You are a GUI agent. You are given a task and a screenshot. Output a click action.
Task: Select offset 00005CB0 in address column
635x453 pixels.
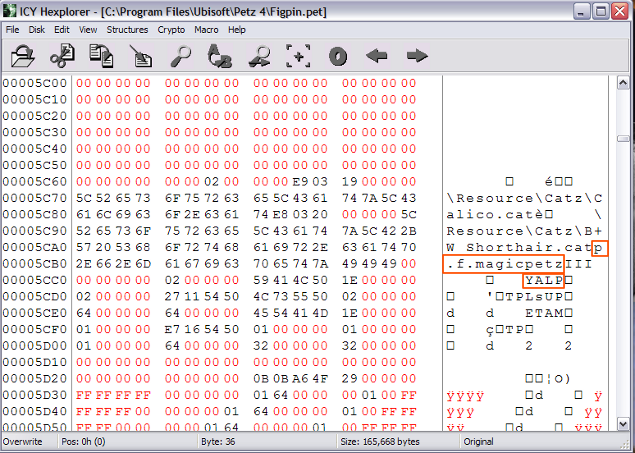point(35,264)
